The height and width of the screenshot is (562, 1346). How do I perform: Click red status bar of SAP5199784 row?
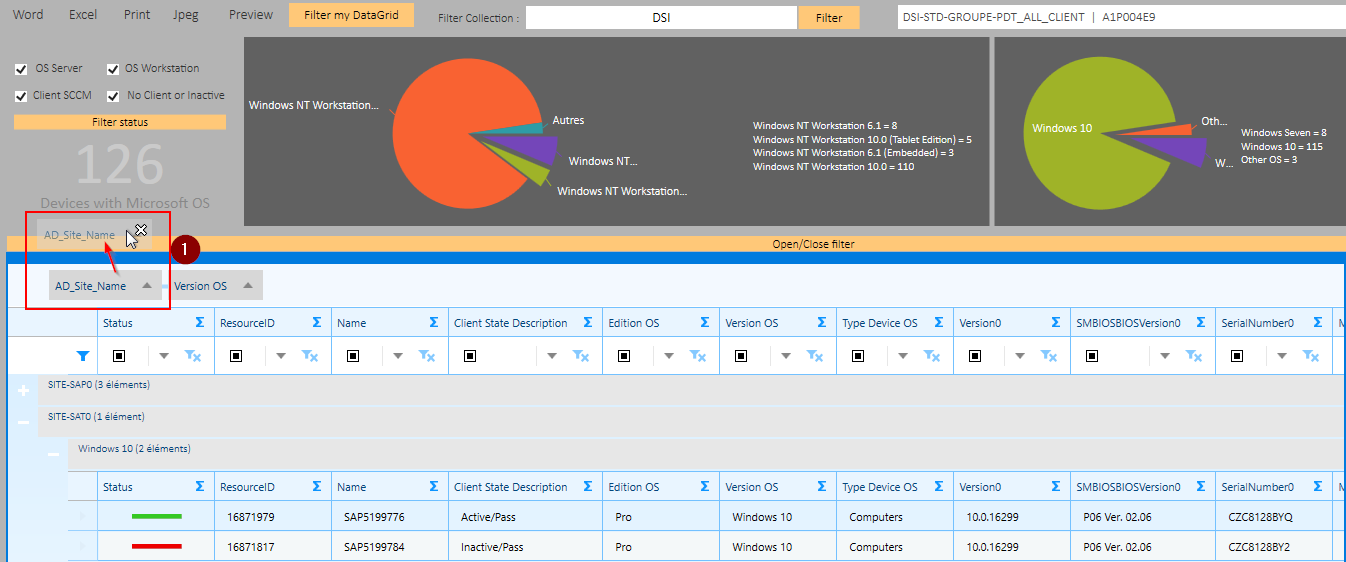[x=157, y=547]
